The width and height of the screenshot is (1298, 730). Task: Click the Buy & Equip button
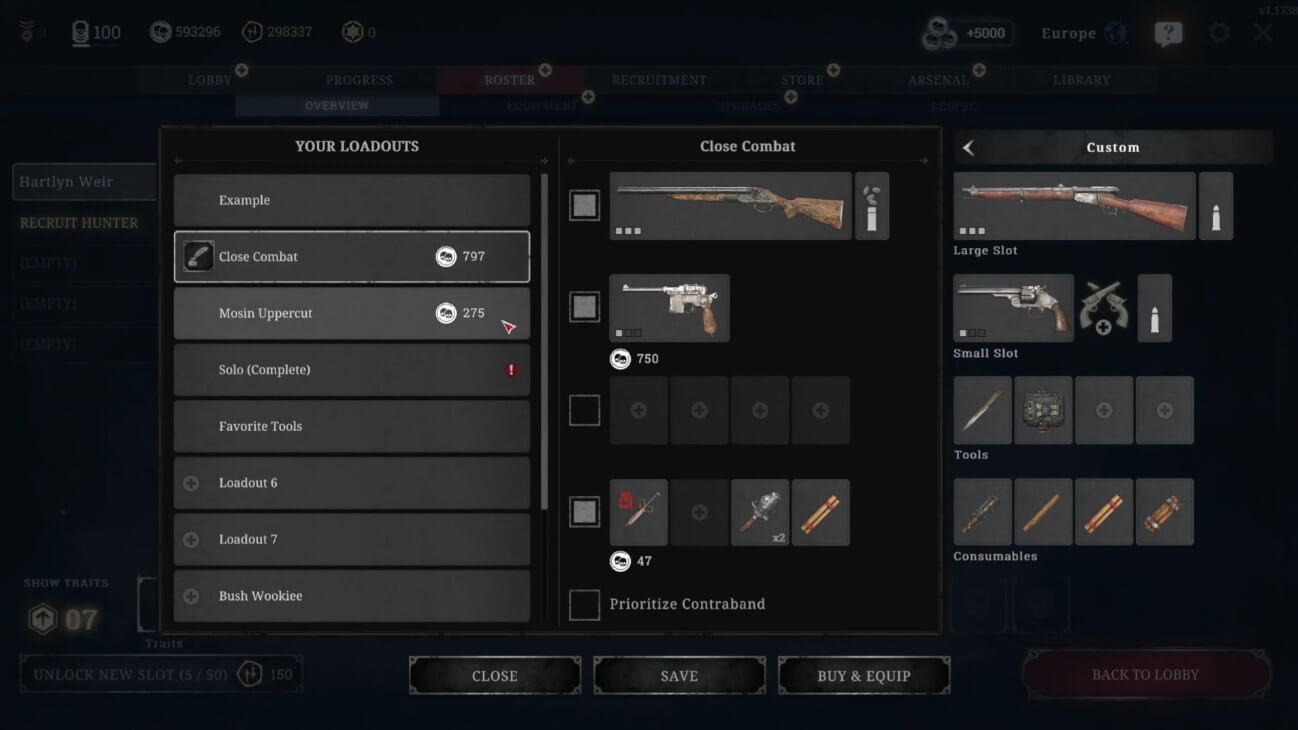point(864,676)
